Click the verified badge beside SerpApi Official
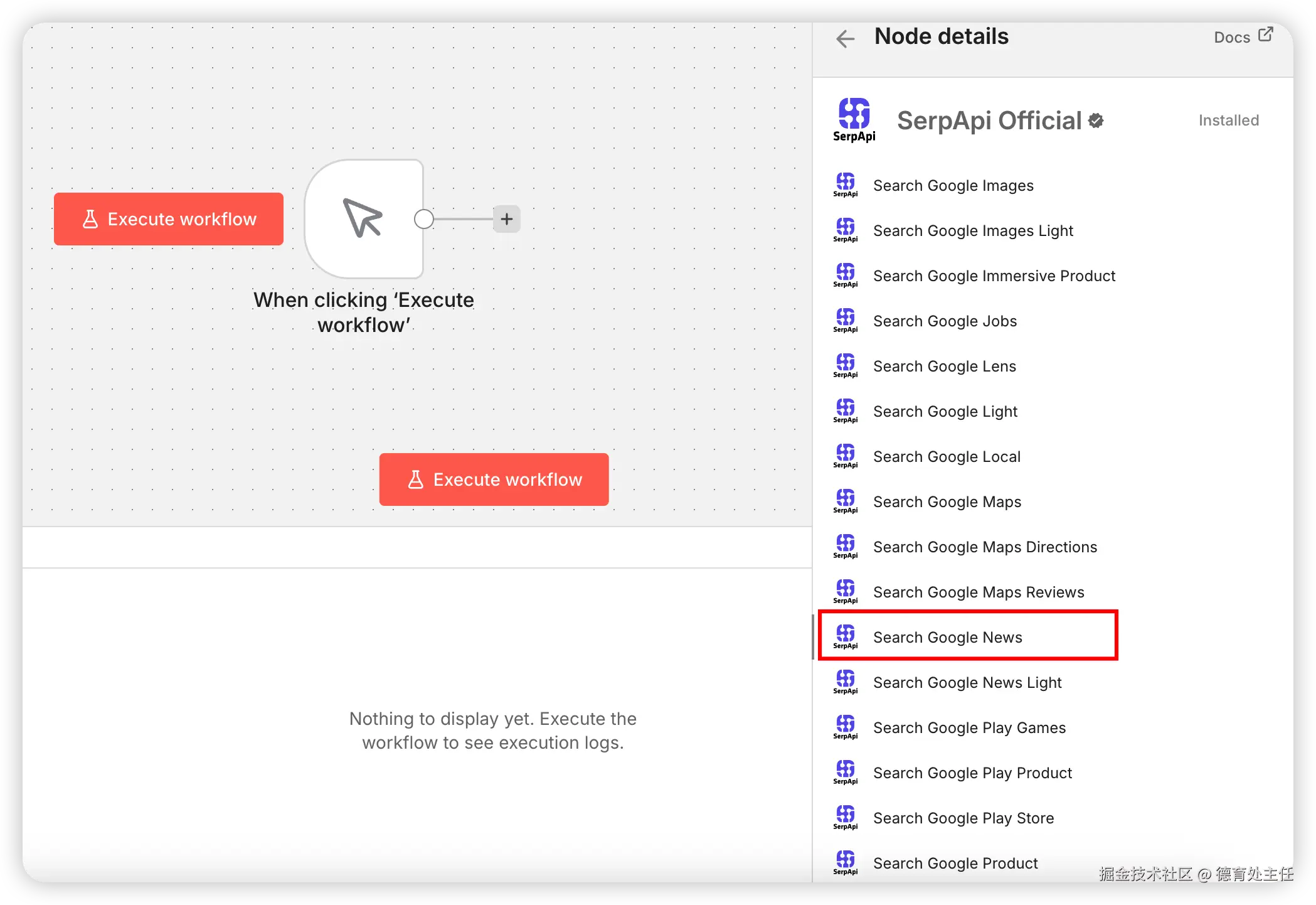Image resolution: width=1316 pixels, height=905 pixels. click(x=1096, y=120)
